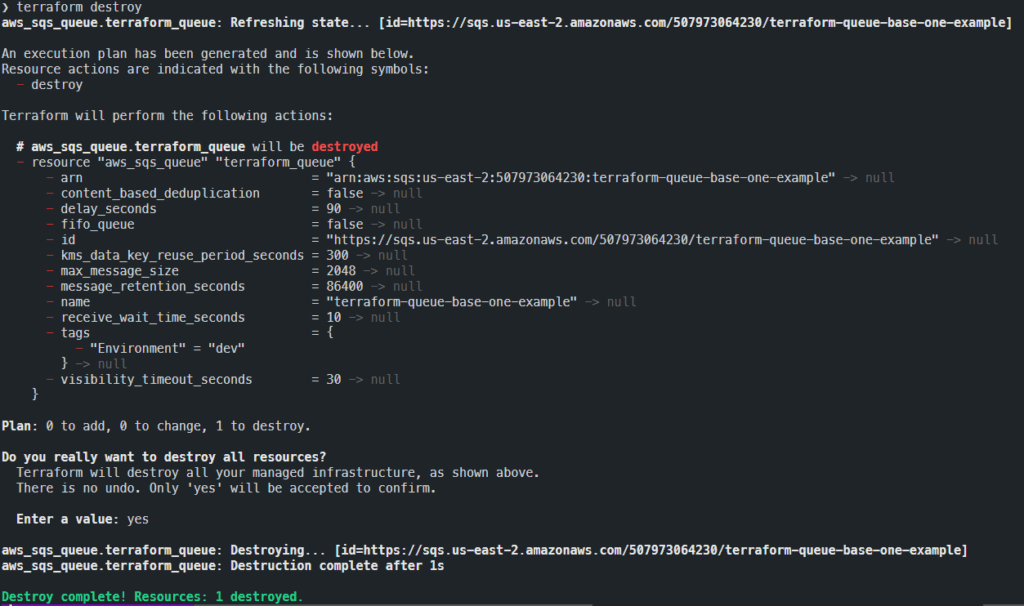Viewport: 1024px width, 606px height.
Task: Click the value 300
Action: coord(338,255)
